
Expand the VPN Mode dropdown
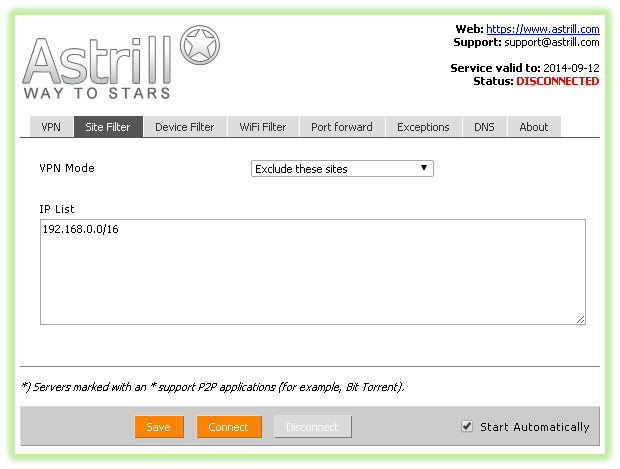(x=342, y=169)
